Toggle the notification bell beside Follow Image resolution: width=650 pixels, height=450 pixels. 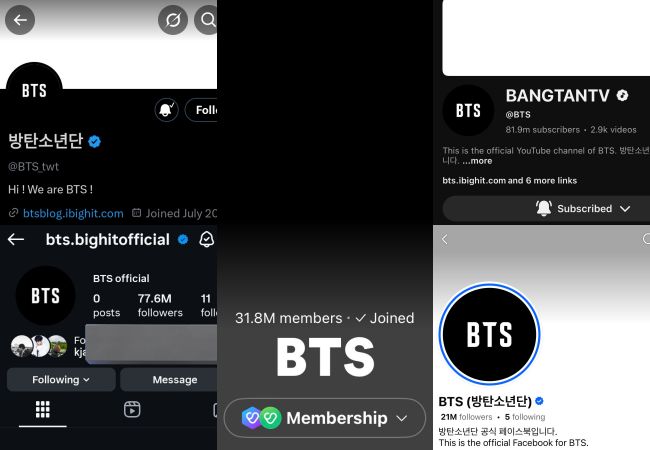point(166,110)
